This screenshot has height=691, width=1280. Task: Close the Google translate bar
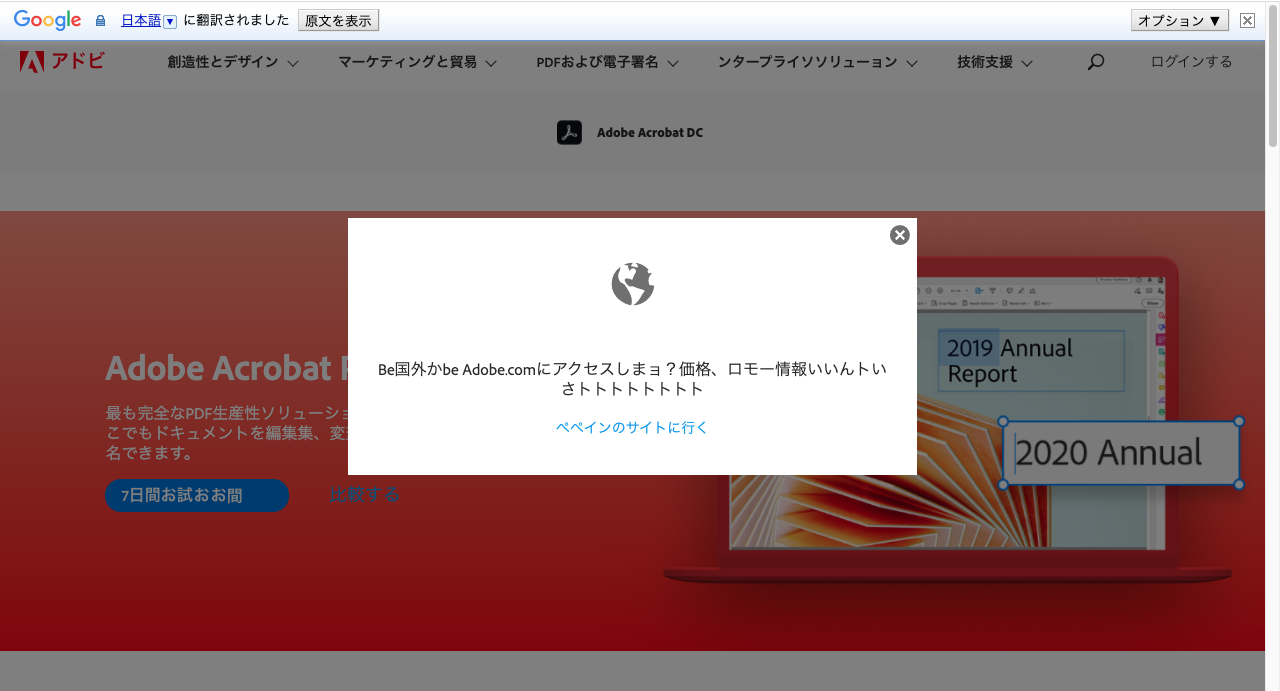pos(1247,20)
